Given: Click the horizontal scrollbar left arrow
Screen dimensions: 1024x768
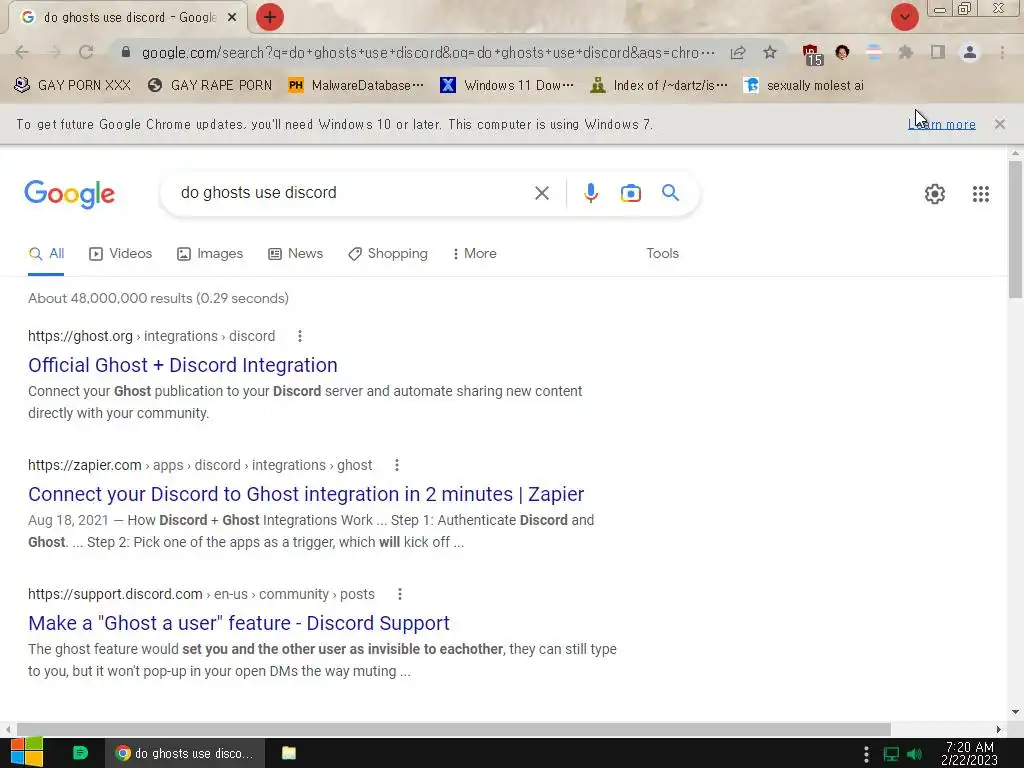Looking at the screenshot, I should click(7, 729).
